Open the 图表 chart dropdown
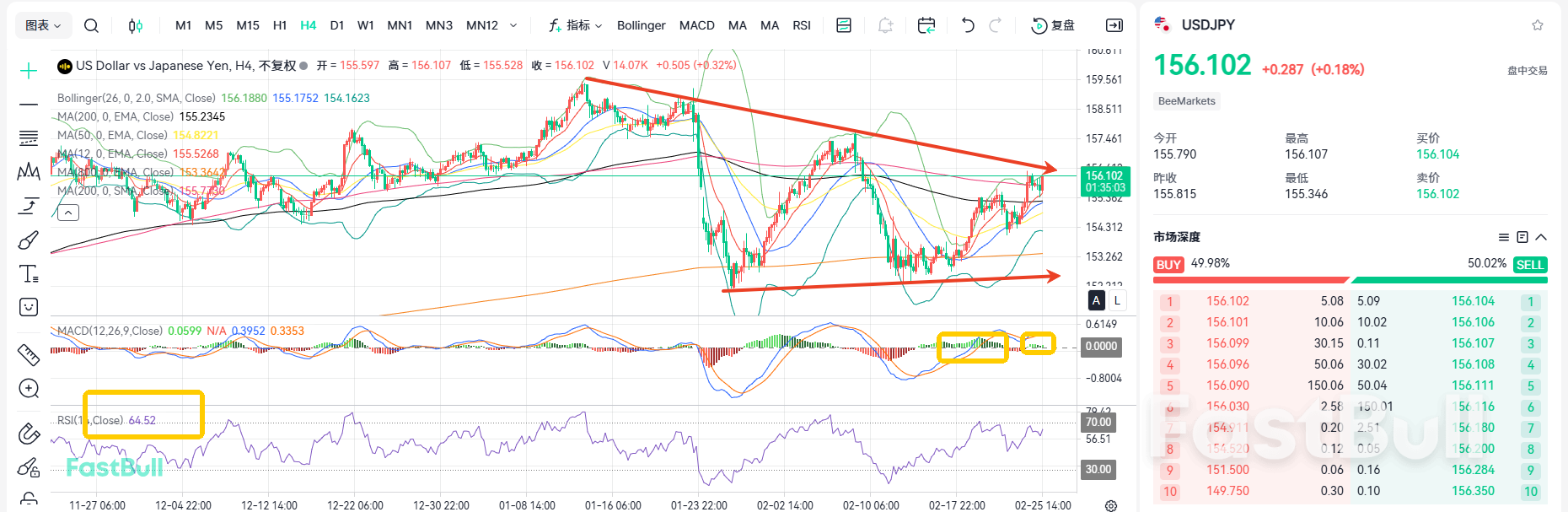 coord(43,25)
